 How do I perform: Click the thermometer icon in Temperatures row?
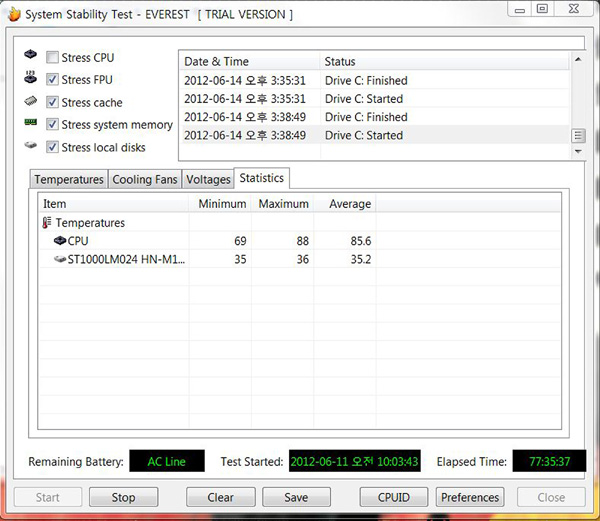pyautogui.click(x=47, y=223)
